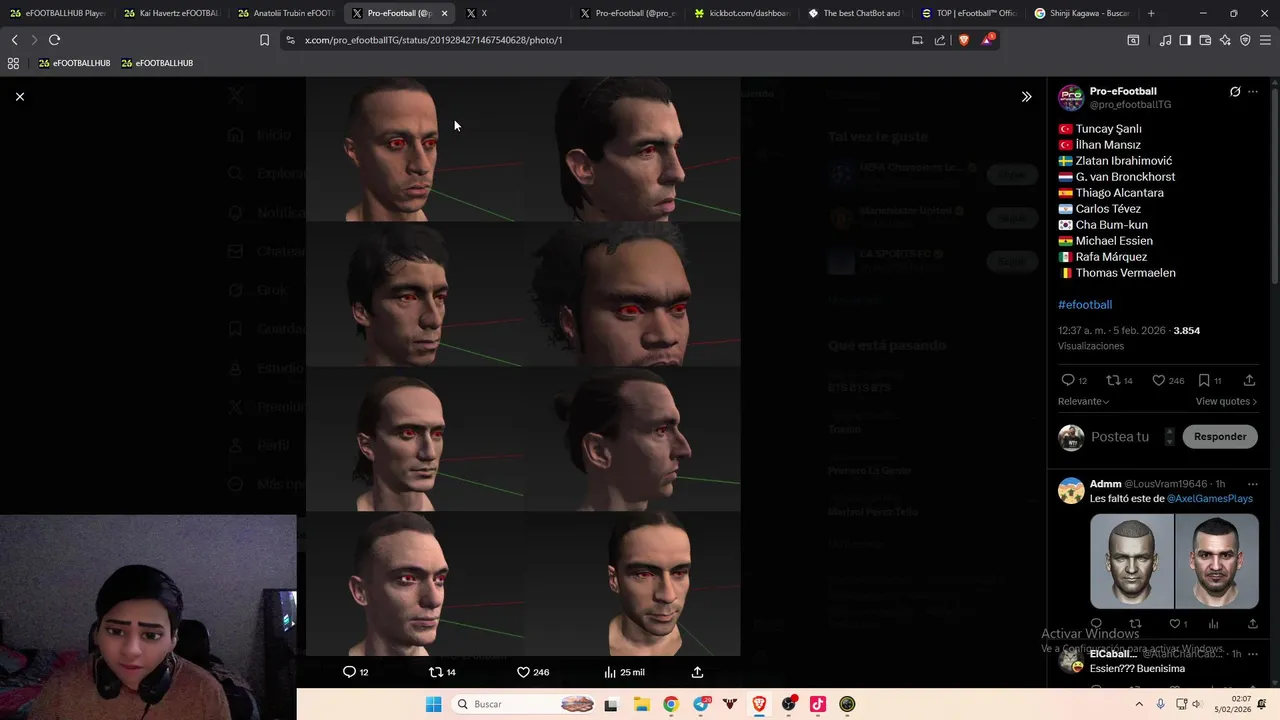Open Telegram from taskbar
Screen dimensions: 1280x720
coord(701,704)
